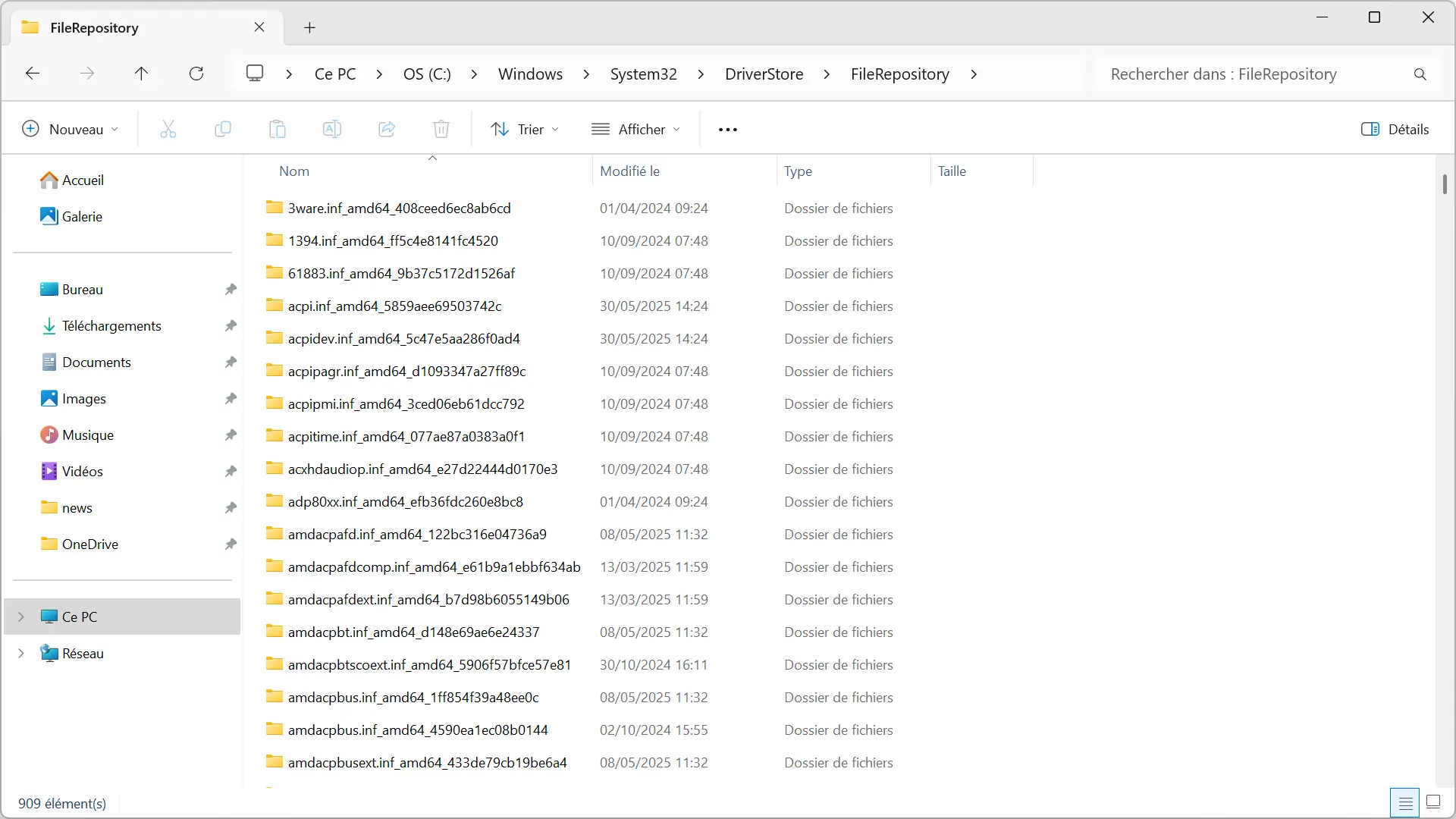Click the Cut scissors icon
Screen dimensions: 1456x819
(168, 130)
